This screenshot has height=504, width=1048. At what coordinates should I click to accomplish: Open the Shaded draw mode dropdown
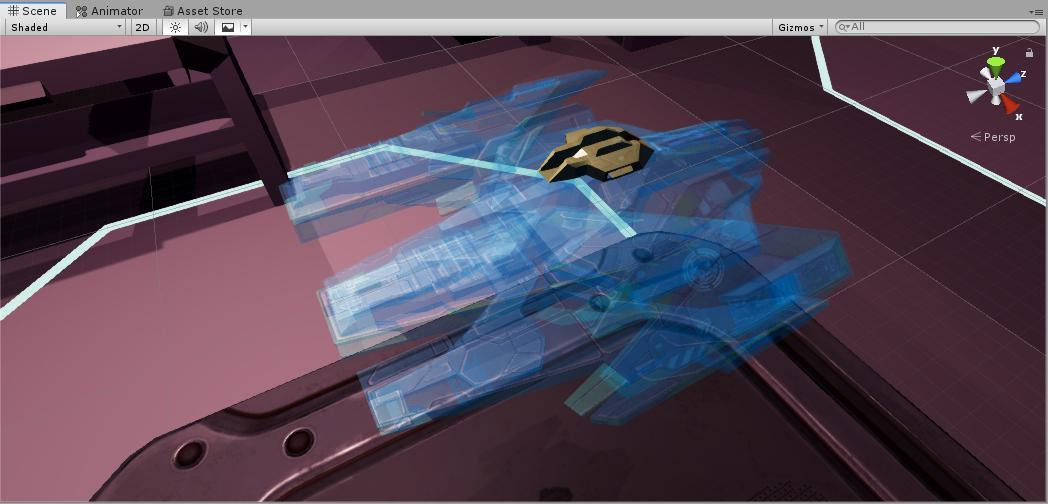point(66,27)
